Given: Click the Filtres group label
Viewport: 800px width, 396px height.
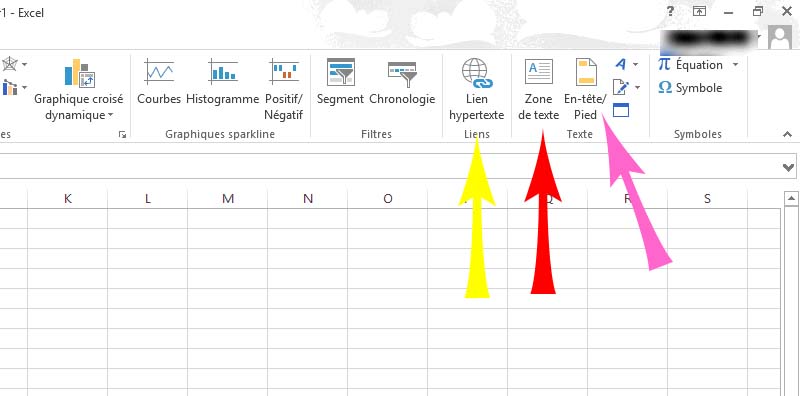Looking at the screenshot, I should pos(376,134).
